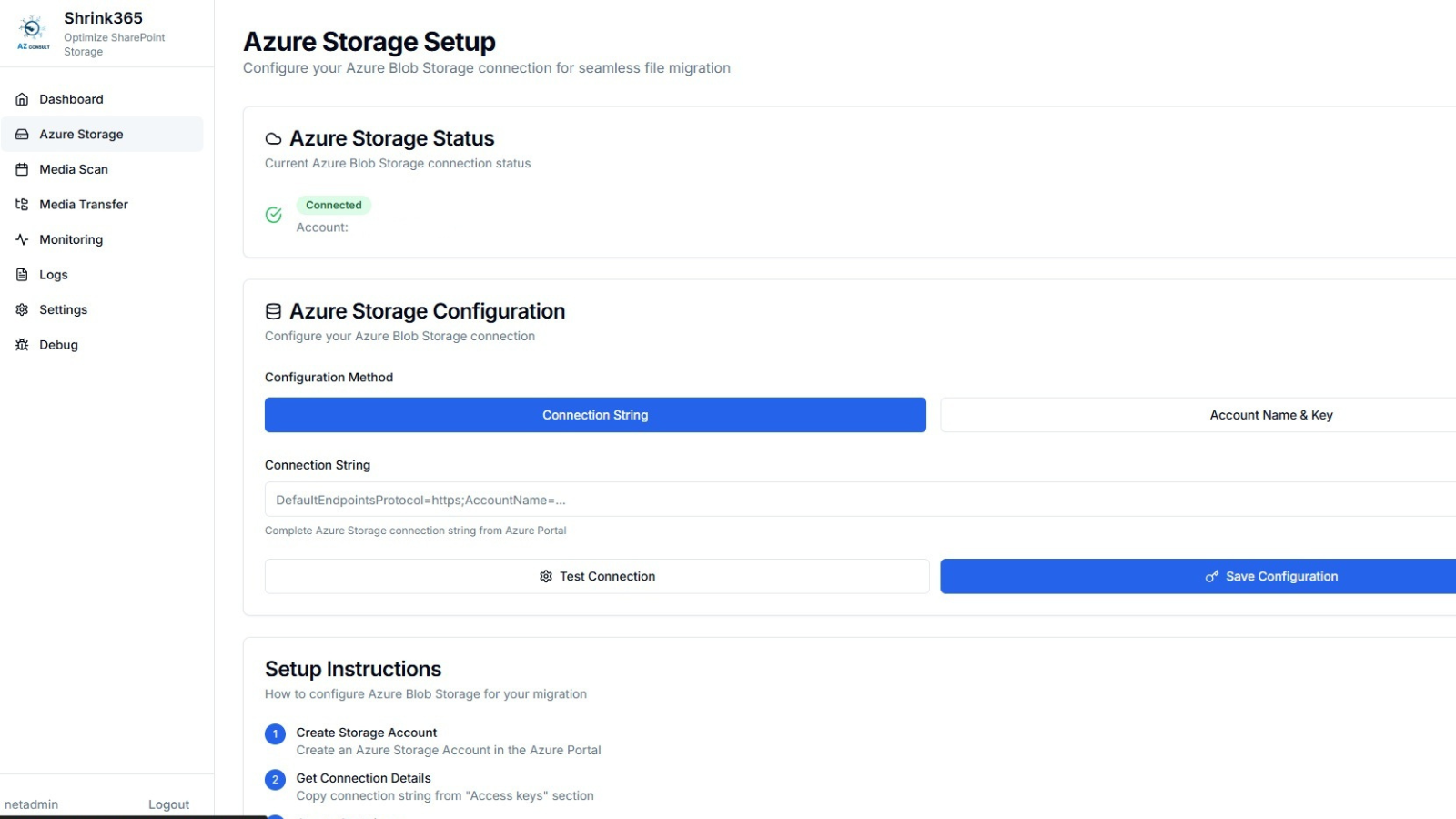Navigate to Media Transfer
This screenshot has width=1456, height=819.
tap(102, 205)
